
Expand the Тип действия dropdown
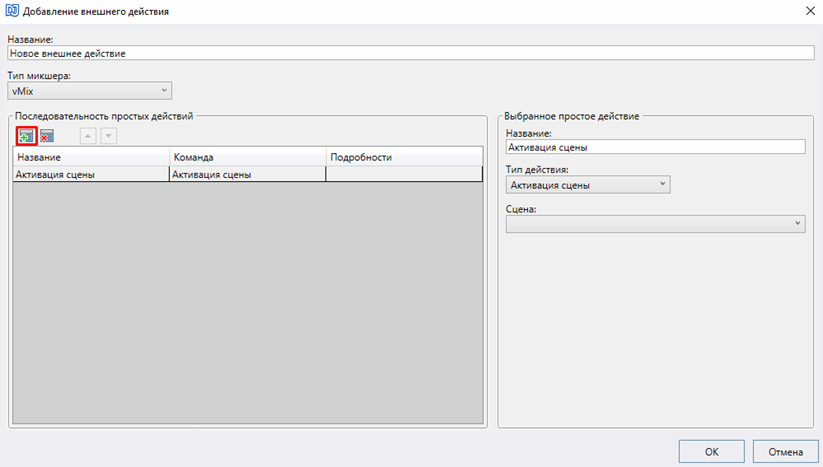click(x=588, y=185)
